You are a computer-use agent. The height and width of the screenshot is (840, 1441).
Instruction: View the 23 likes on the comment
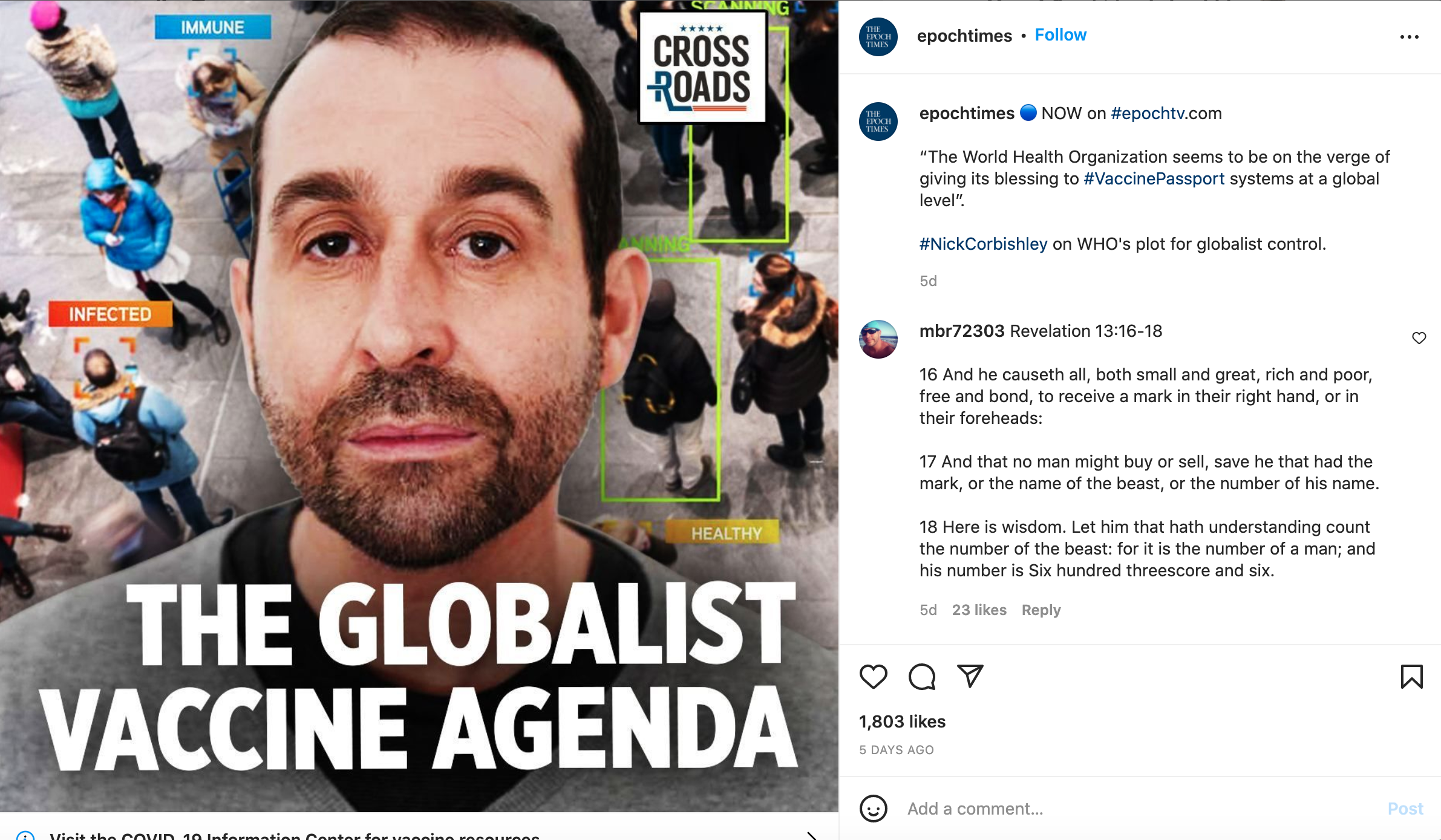979,610
